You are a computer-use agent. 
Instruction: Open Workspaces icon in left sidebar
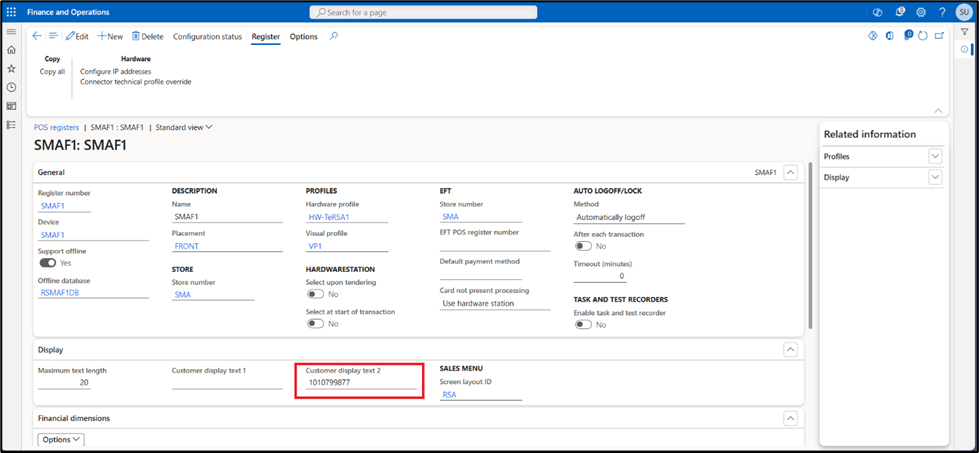(x=11, y=106)
